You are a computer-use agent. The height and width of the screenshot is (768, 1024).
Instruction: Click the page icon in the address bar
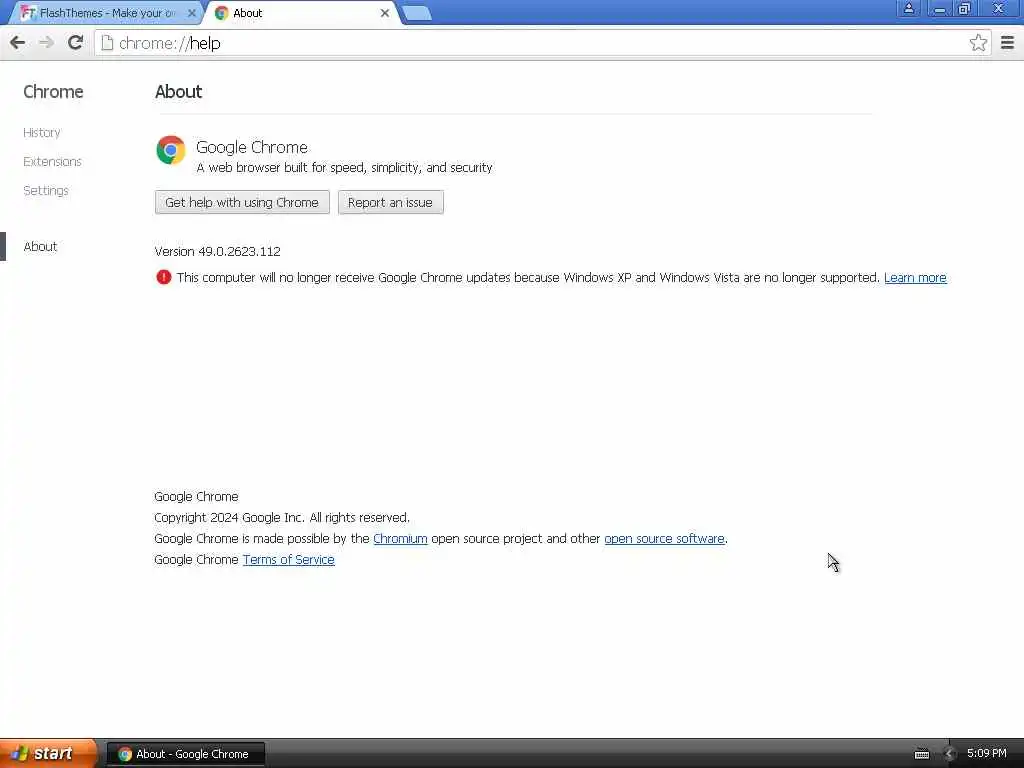pos(107,43)
